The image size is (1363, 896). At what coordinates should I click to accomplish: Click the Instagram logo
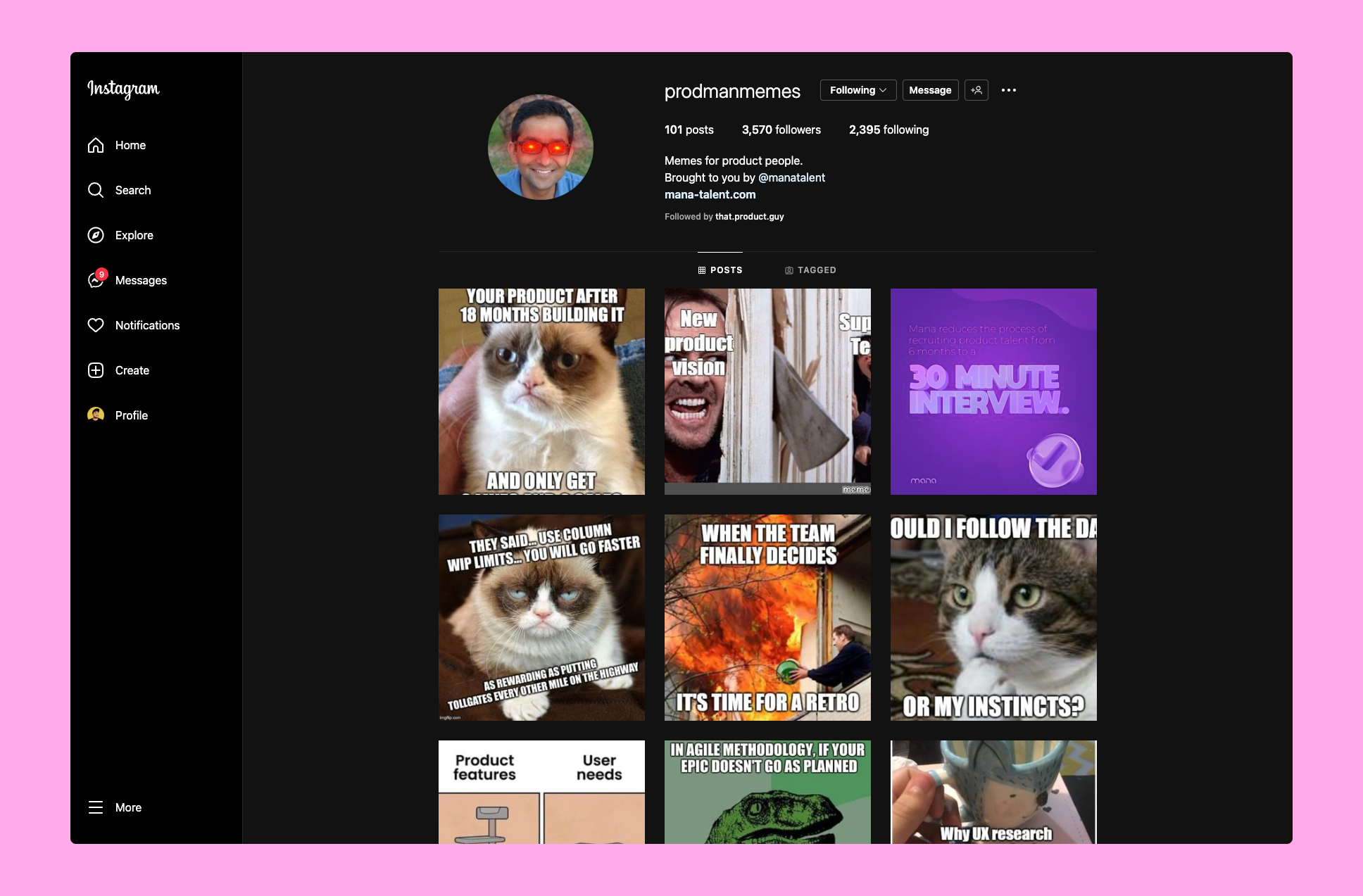point(123,89)
